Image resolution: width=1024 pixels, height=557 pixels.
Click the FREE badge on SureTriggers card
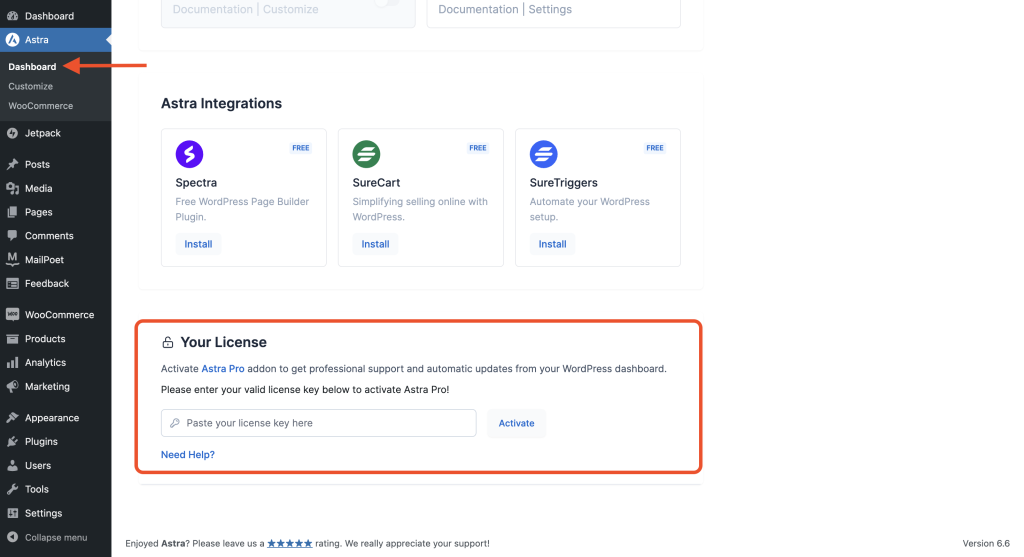(655, 148)
